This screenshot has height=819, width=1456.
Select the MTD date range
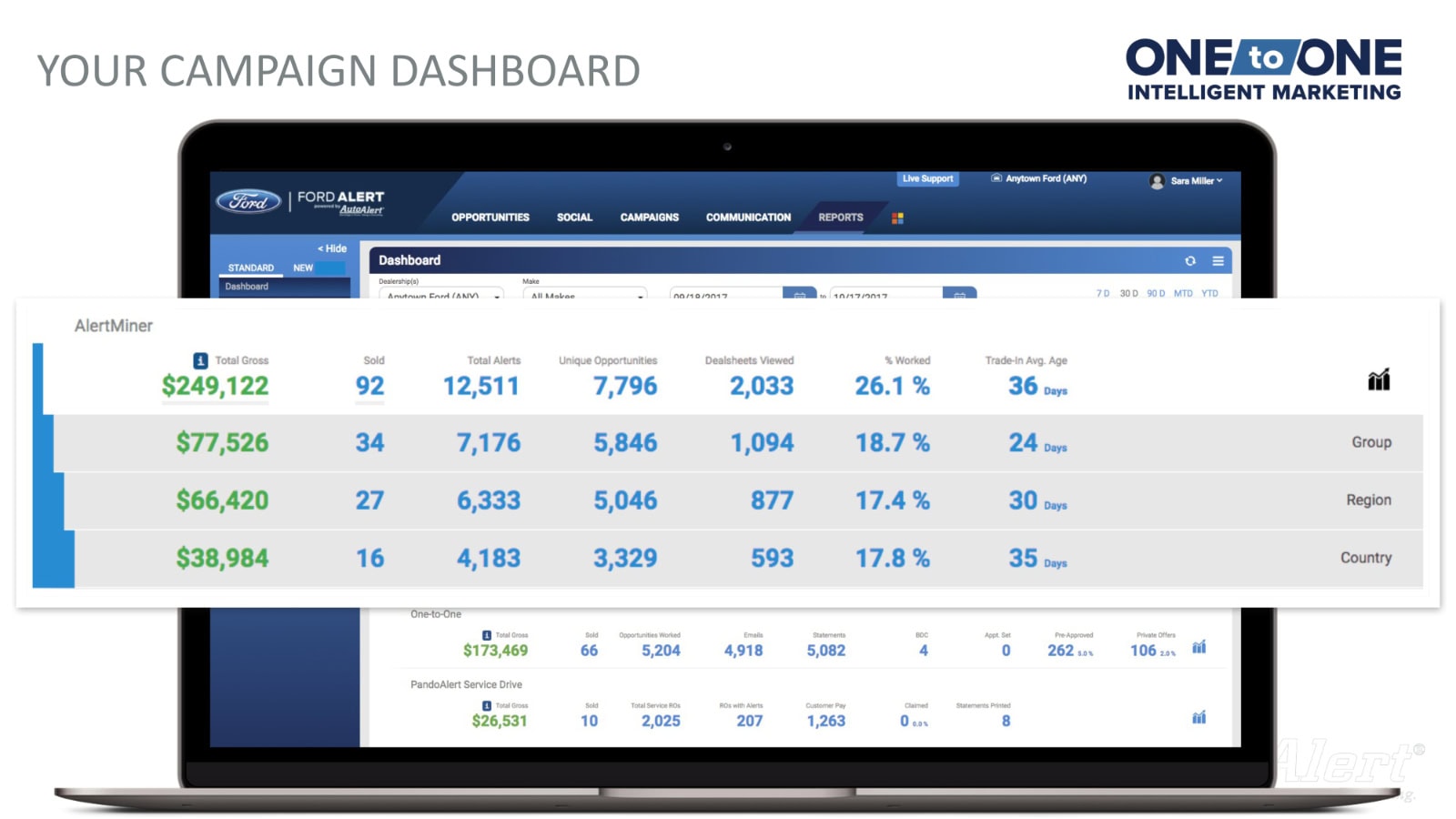(1183, 293)
